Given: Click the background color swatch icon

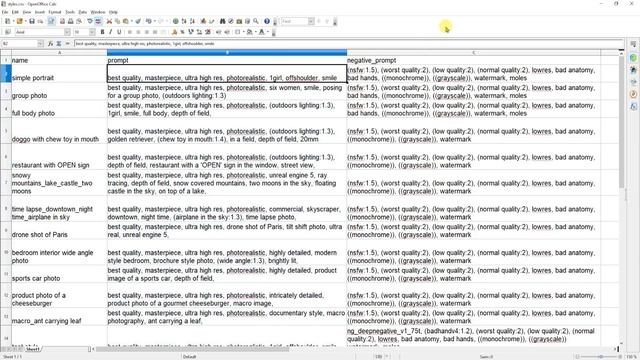Looking at the screenshot, I should click(249, 32).
